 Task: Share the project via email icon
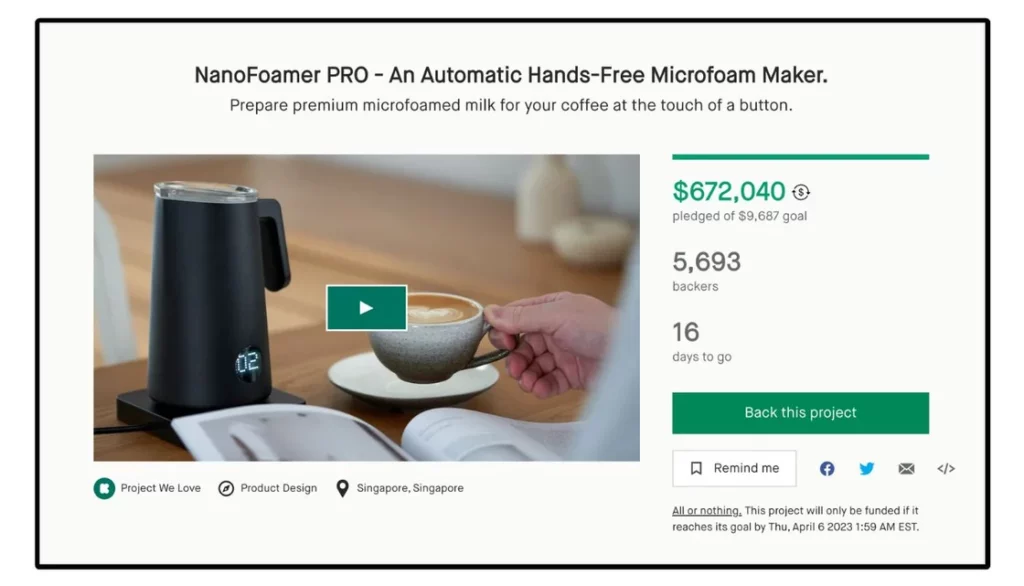(x=906, y=468)
